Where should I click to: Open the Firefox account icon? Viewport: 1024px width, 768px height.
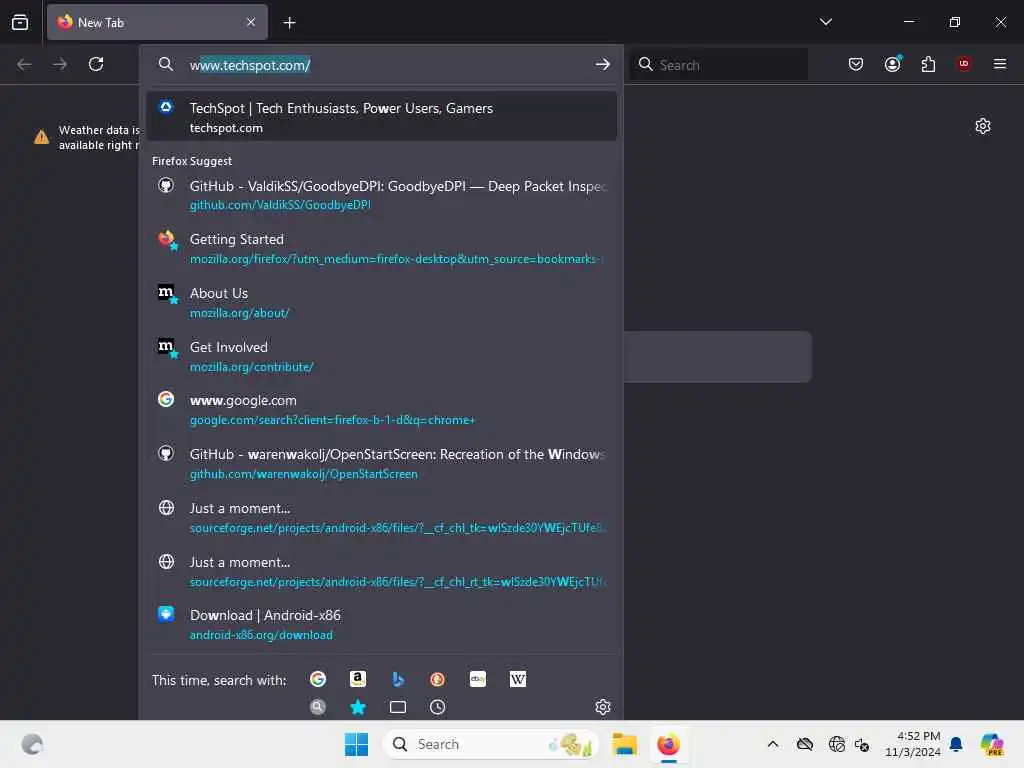pyautogui.click(x=892, y=64)
